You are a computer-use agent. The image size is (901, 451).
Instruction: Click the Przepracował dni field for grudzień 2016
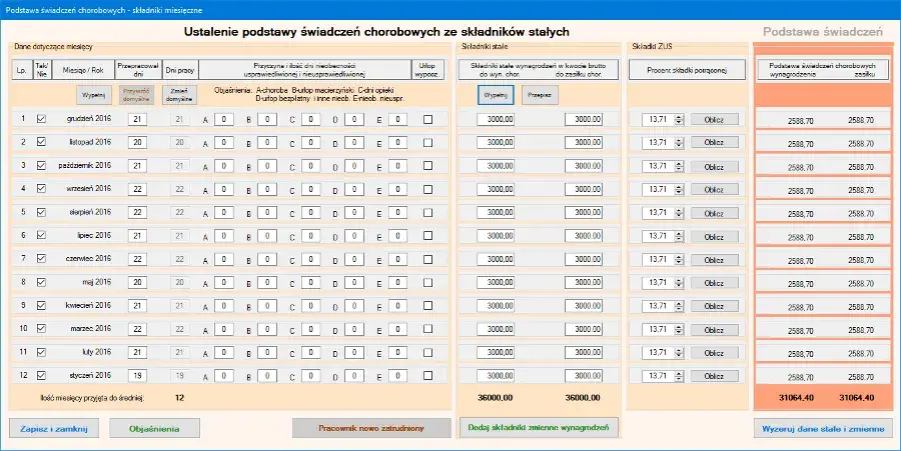tap(137, 120)
